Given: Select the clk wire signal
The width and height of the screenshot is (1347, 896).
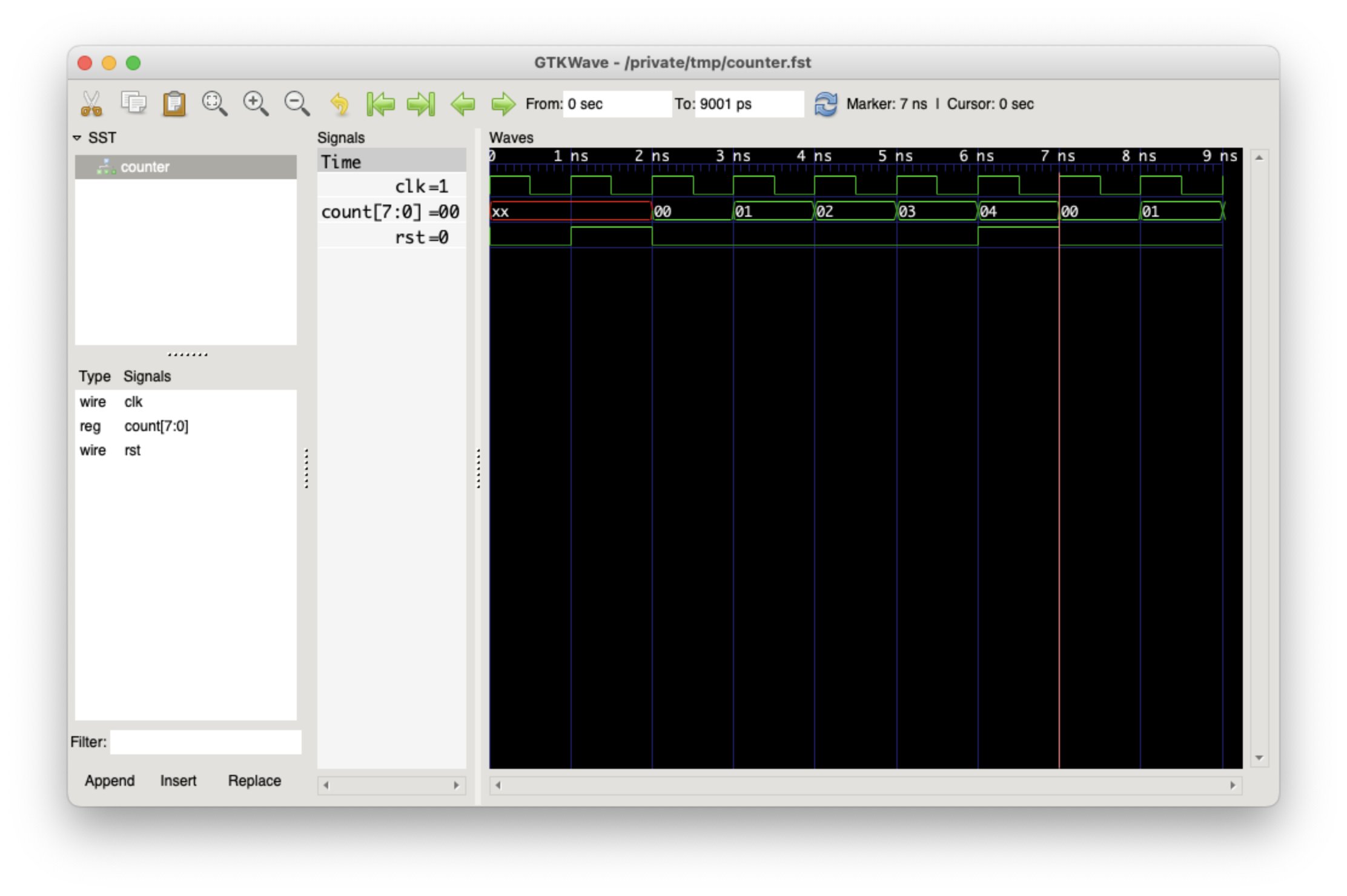Looking at the screenshot, I should pyautogui.click(x=133, y=401).
